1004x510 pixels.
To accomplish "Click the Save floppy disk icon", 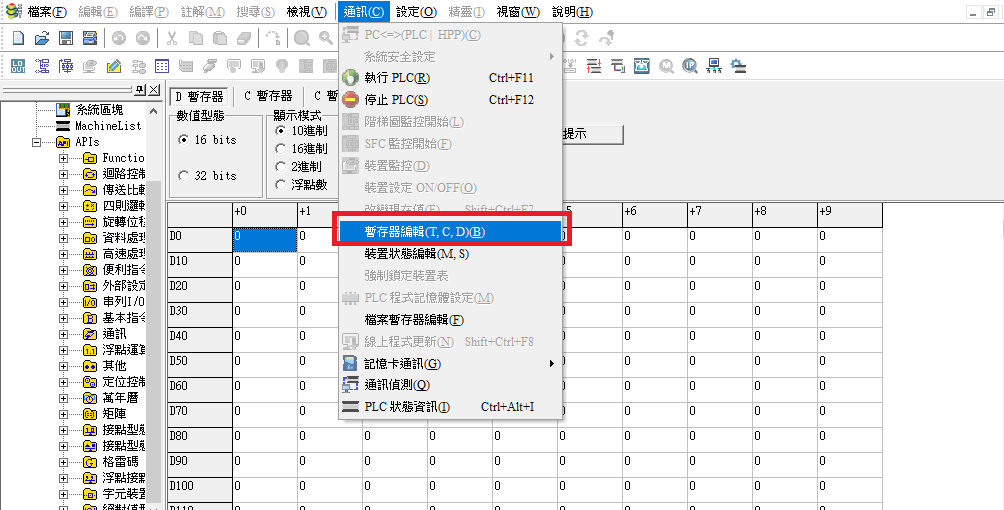I will [66, 38].
